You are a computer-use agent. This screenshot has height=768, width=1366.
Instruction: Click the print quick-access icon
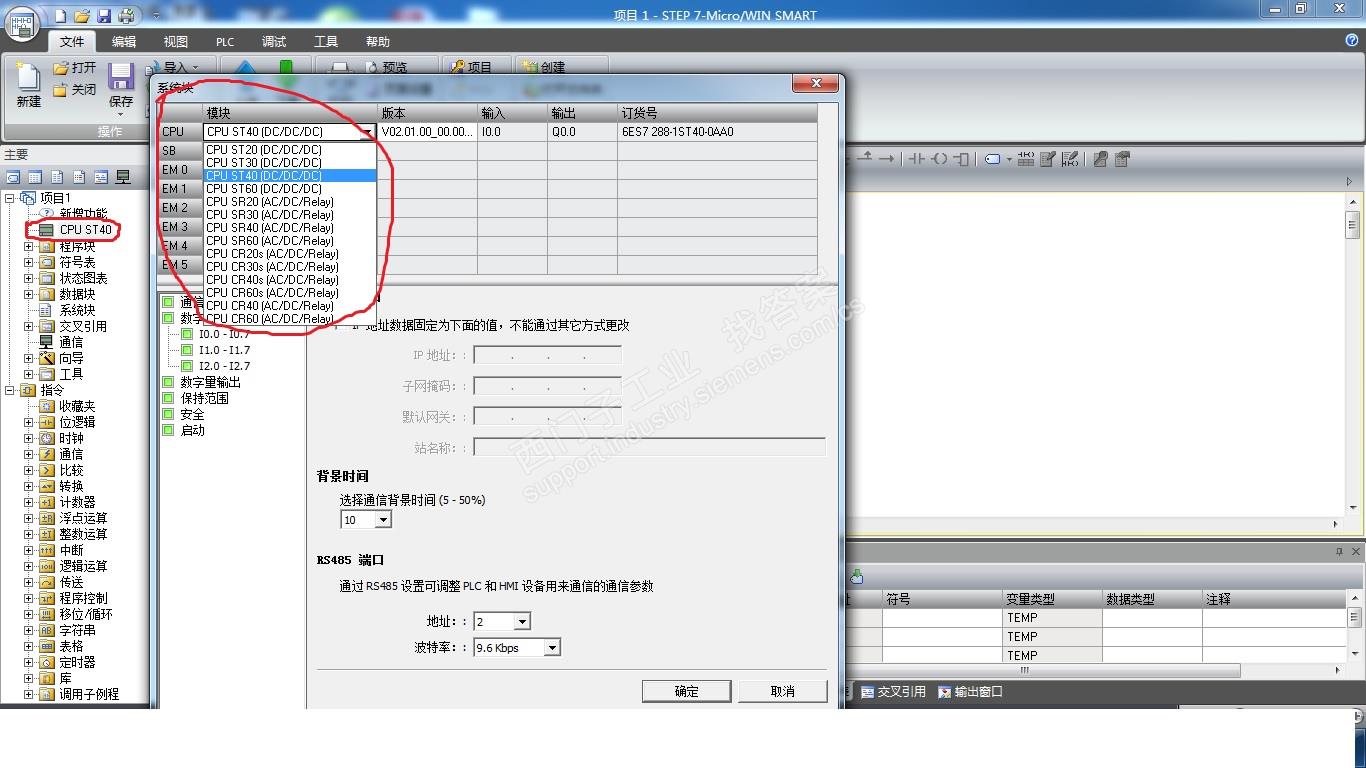[126, 15]
